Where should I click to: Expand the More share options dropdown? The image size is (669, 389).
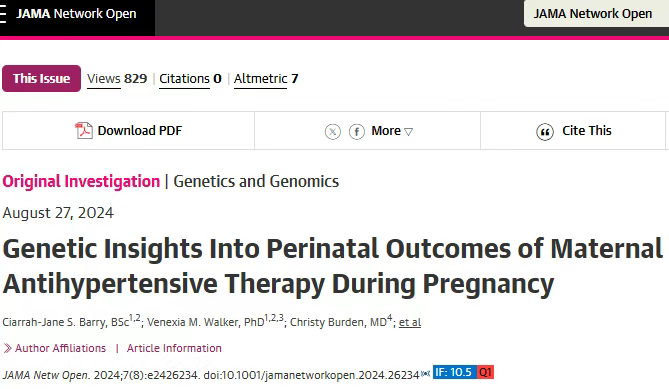[x=392, y=131]
